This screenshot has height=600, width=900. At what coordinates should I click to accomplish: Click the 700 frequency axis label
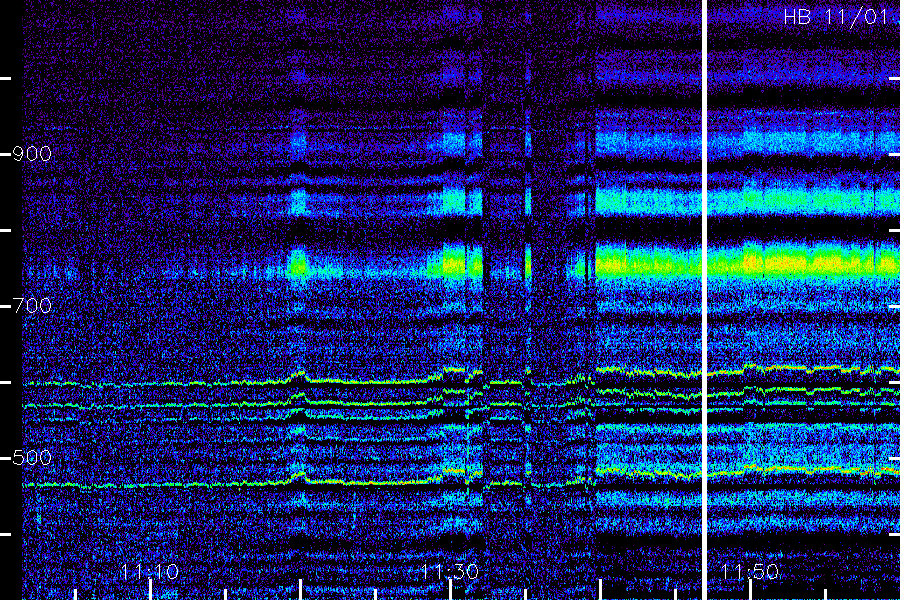click(32, 305)
